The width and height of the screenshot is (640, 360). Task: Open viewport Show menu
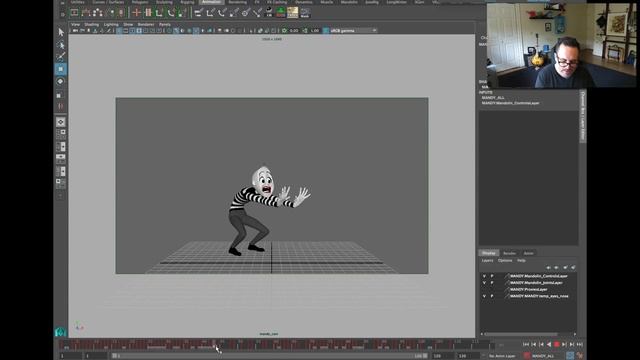click(x=128, y=24)
